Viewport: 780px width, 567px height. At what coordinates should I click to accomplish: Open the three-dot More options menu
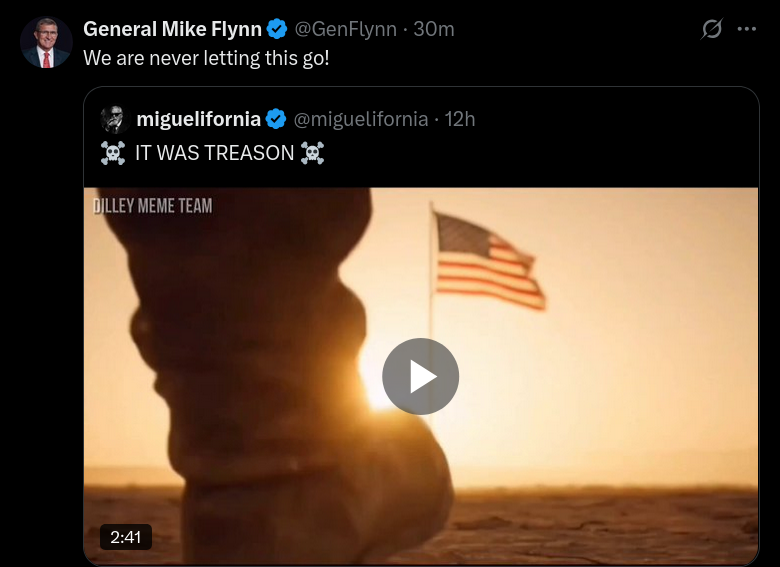(x=746, y=29)
